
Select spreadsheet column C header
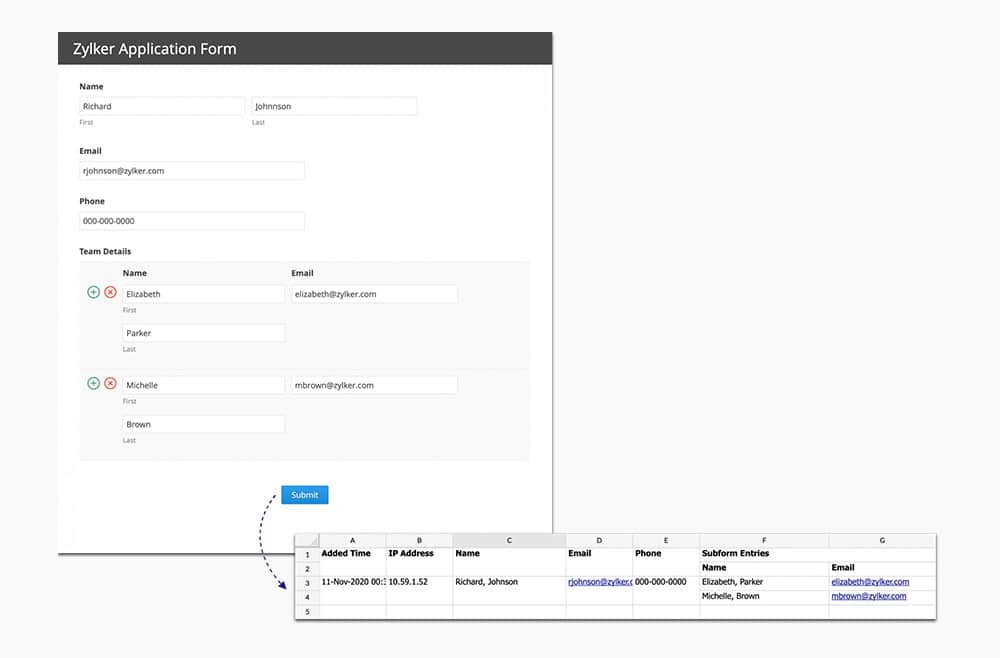pos(509,540)
